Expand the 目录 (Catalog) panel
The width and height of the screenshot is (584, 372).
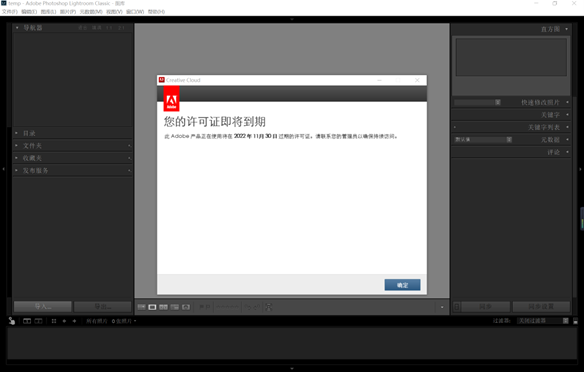pos(16,133)
